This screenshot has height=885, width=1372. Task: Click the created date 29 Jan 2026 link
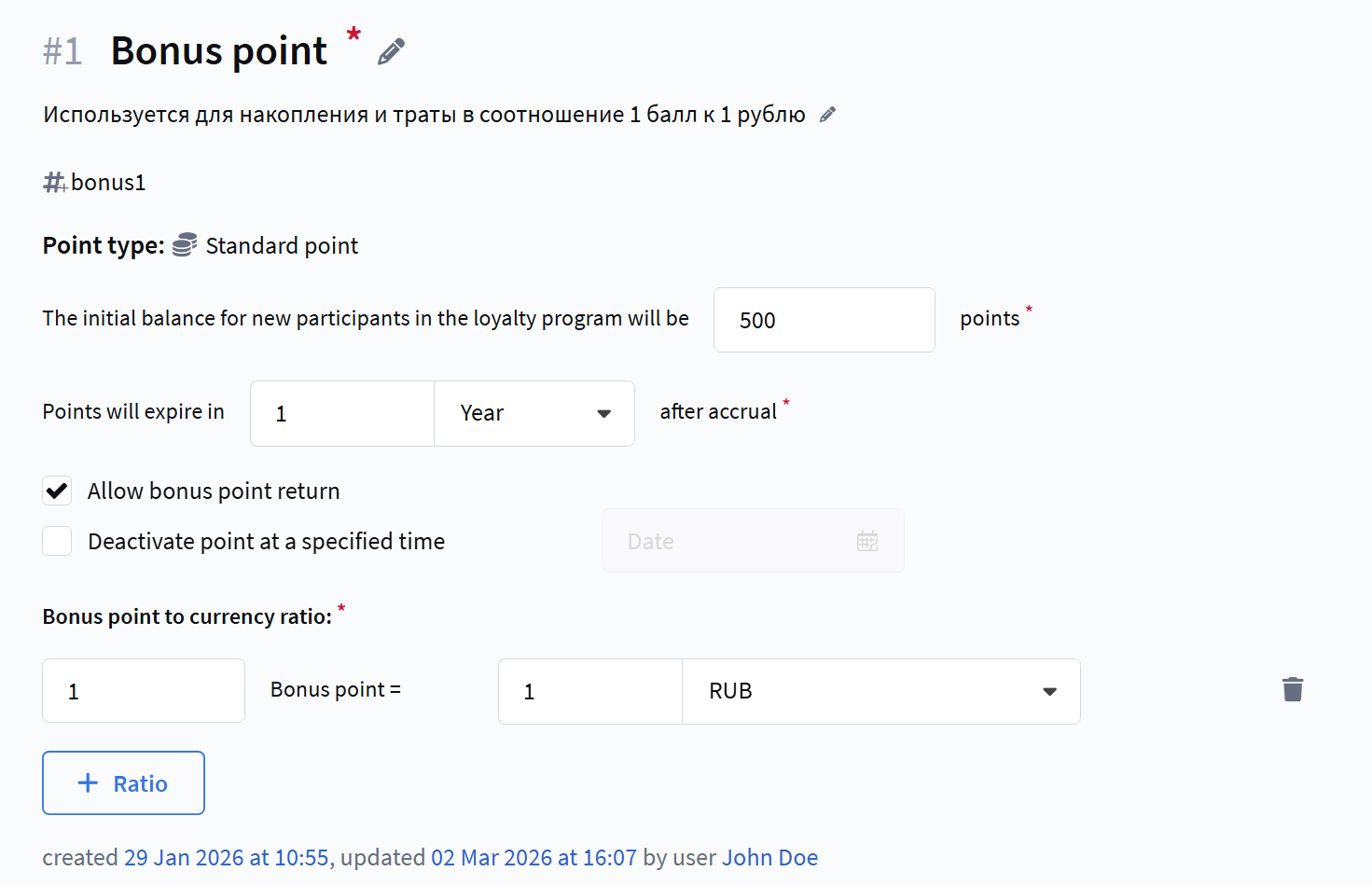[x=227, y=858]
